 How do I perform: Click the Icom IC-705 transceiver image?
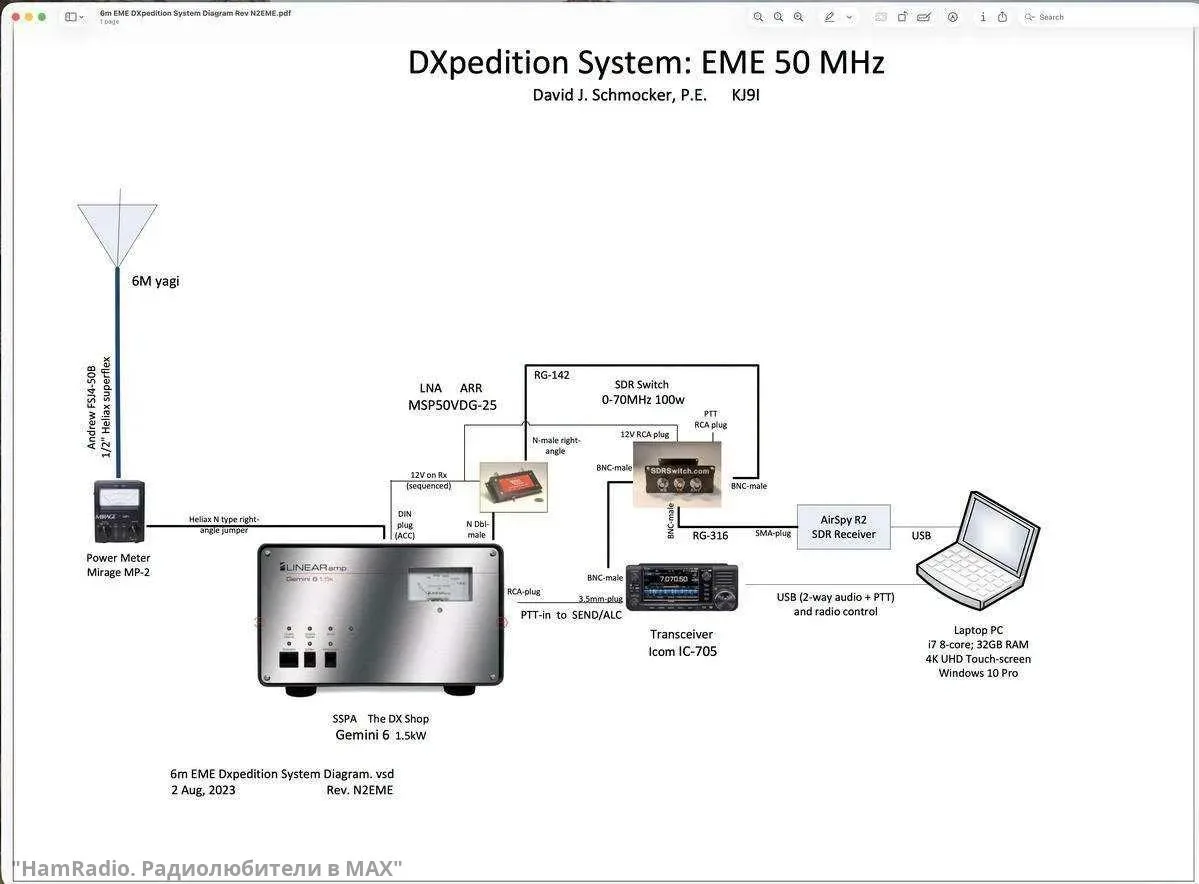tap(682, 587)
